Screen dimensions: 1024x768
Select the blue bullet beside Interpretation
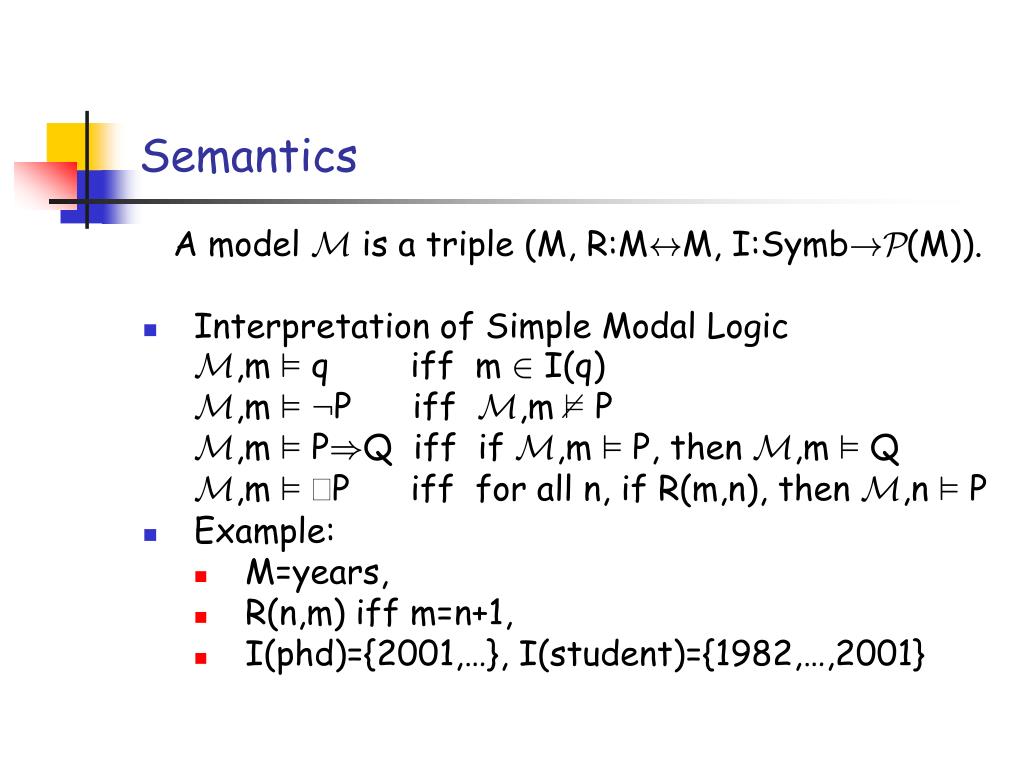(150, 330)
